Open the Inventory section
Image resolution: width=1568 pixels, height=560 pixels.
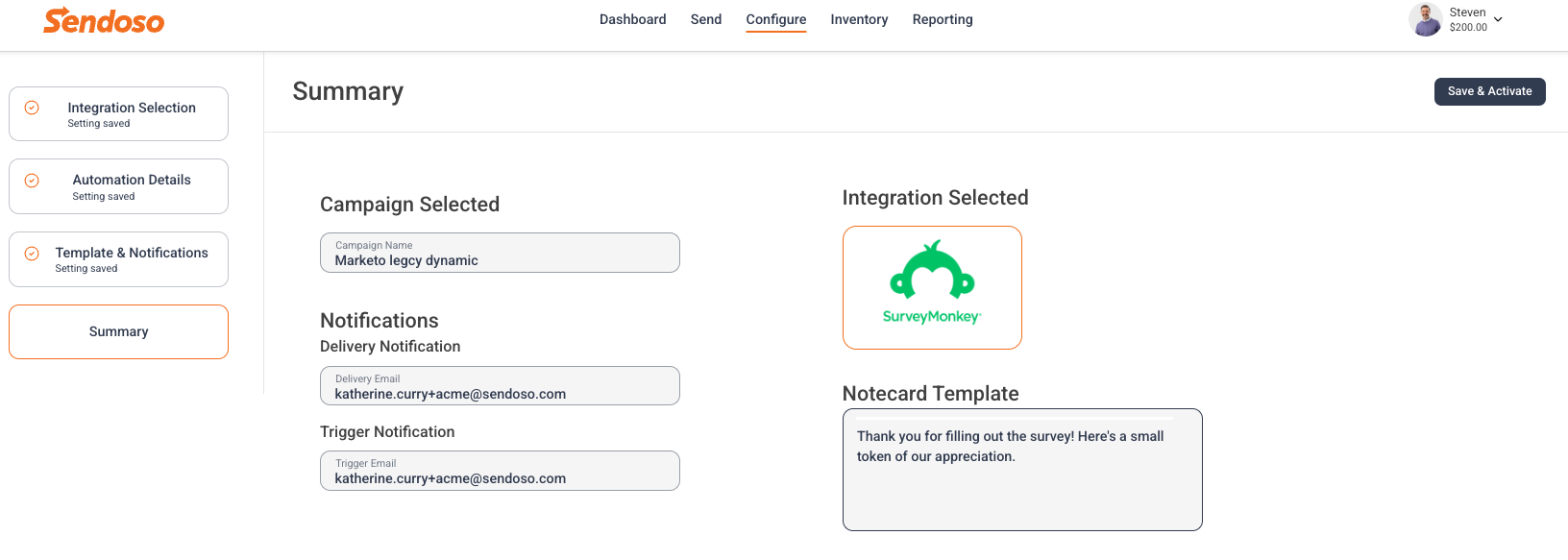(859, 19)
